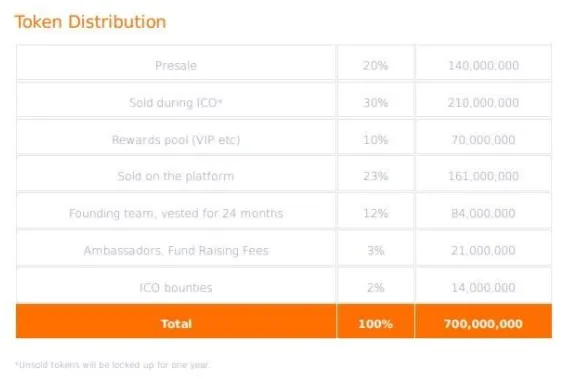Click the 3% percentage cell
The height and width of the screenshot is (379, 570).
[376, 251]
